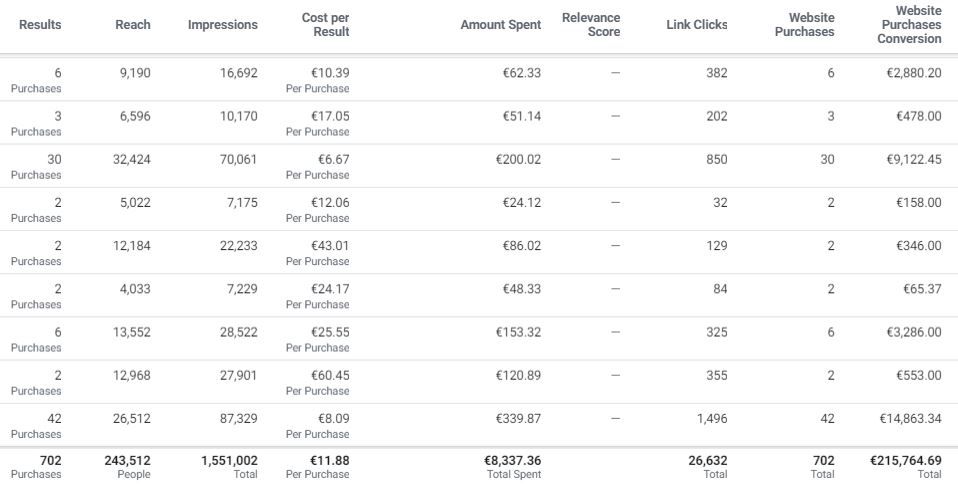Sort table by Impressions header
The height and width of the screenshot is (502, 958).
pyautogui.click(x=222, y=25)
